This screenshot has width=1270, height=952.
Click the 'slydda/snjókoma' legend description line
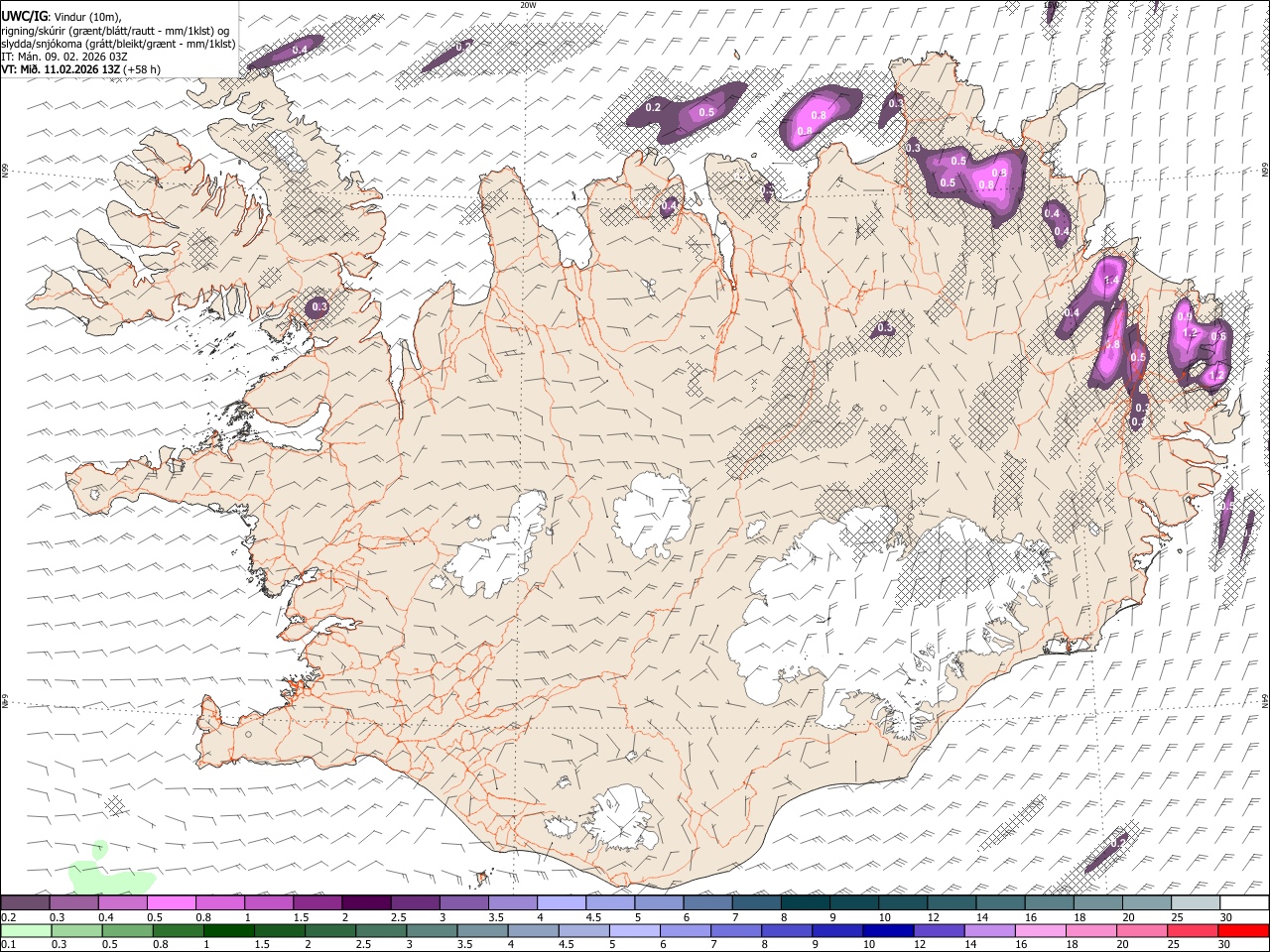(x=118, y=44)
